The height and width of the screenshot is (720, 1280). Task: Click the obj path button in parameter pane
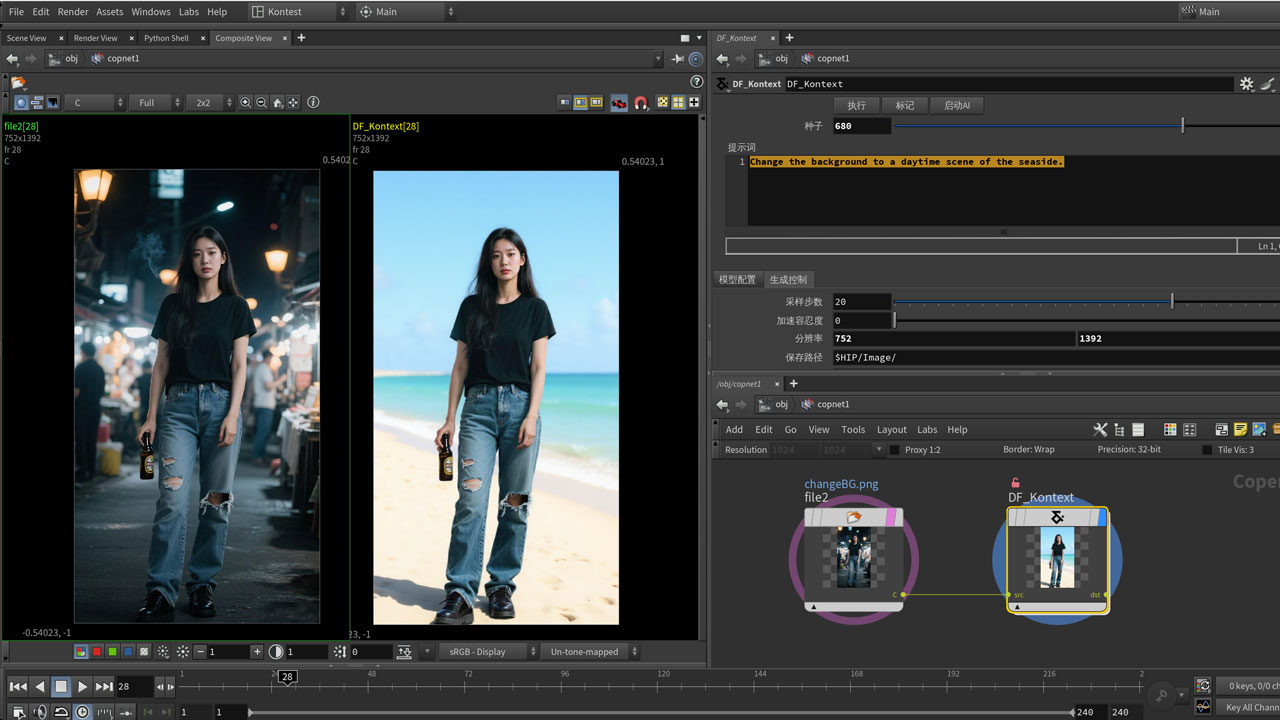[x=774, y=59]
